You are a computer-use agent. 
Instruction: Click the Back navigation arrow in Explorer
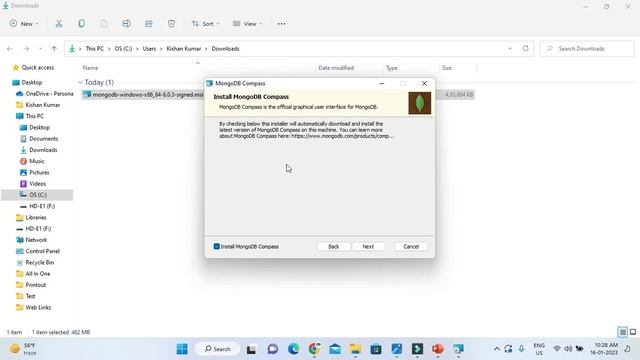(10, 49)
